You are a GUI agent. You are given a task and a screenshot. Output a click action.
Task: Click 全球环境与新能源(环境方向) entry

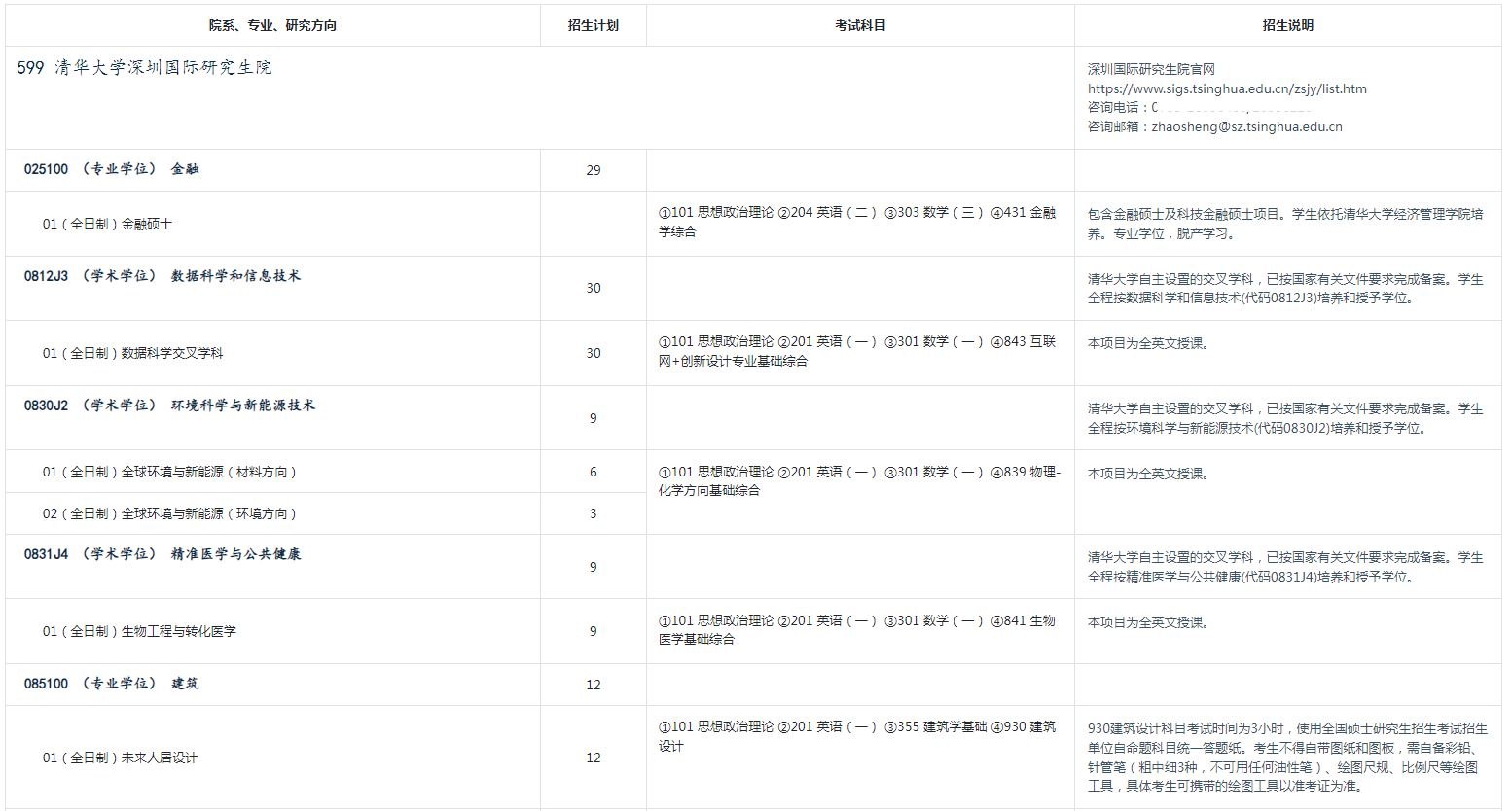point(168,513)
